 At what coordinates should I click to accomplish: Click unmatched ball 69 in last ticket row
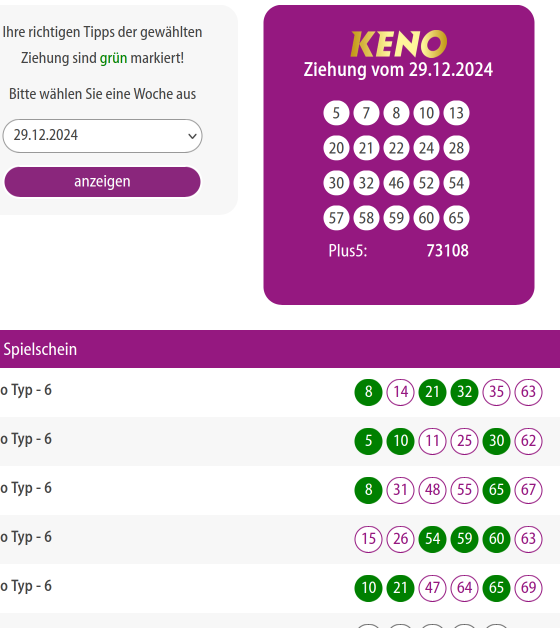click(x=528, y=588)
